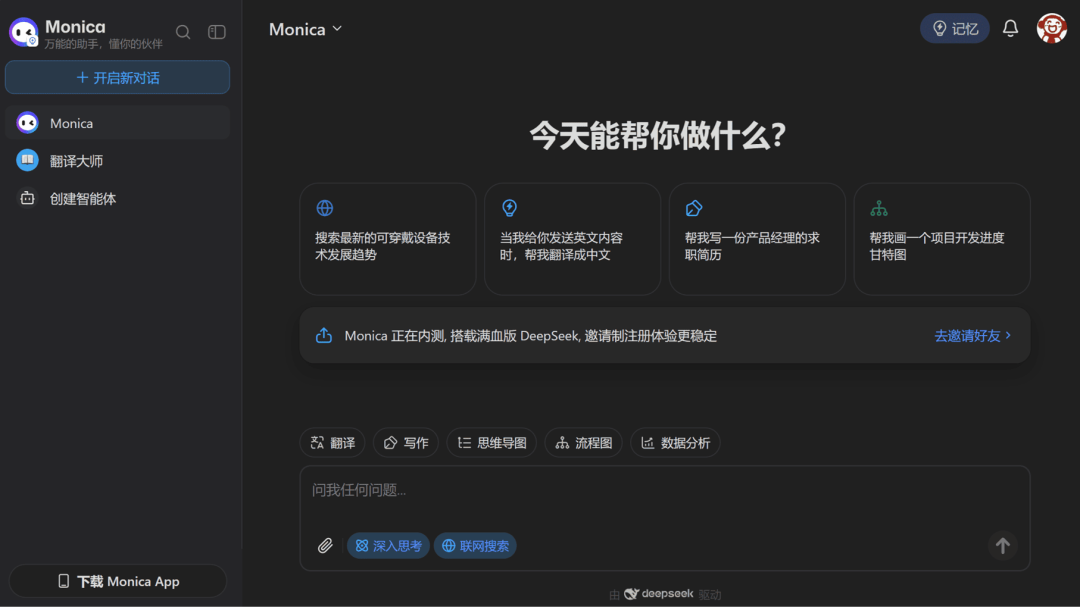1080x607 pixels.
Task: Open the Monica model dropdown
Action: [305, 29]
